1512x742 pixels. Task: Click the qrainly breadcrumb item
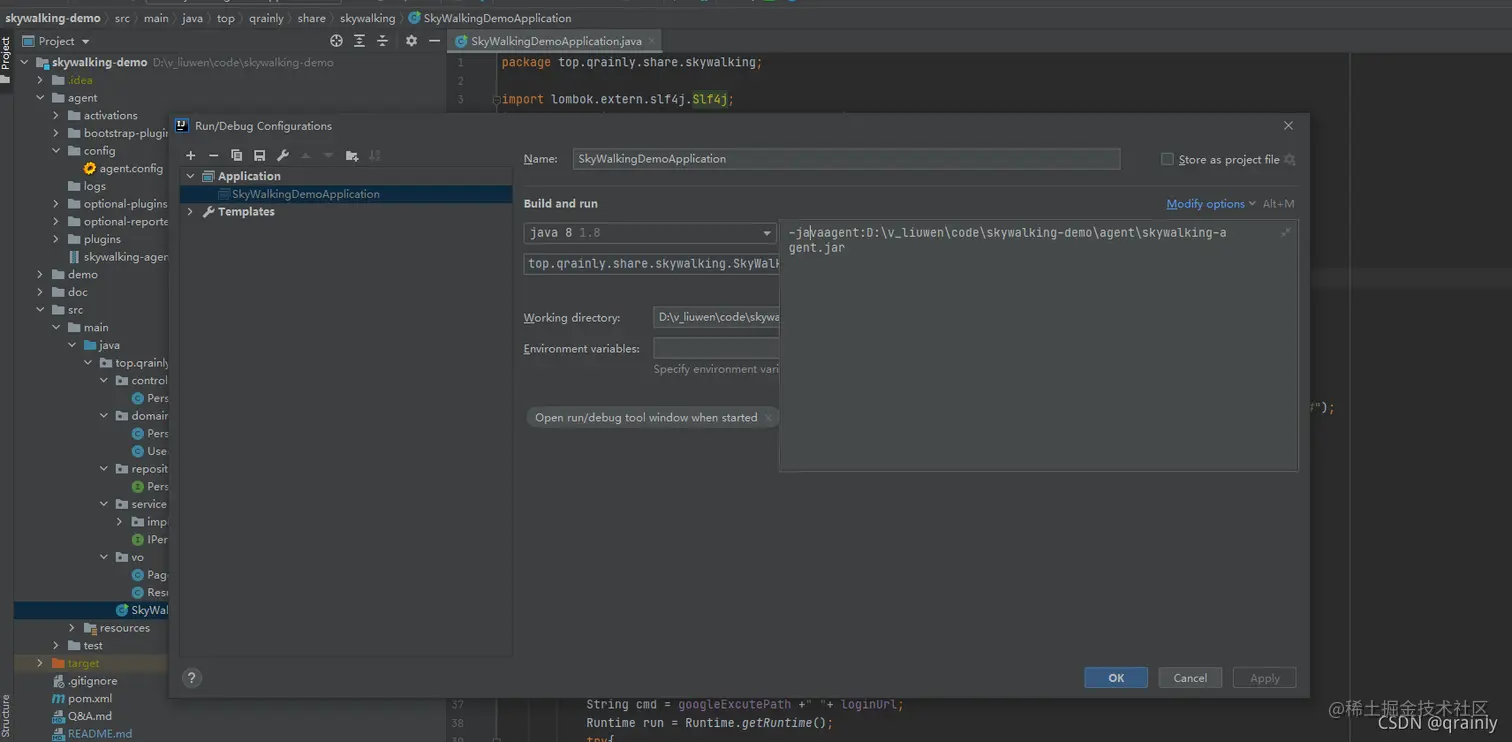(266, 18)
